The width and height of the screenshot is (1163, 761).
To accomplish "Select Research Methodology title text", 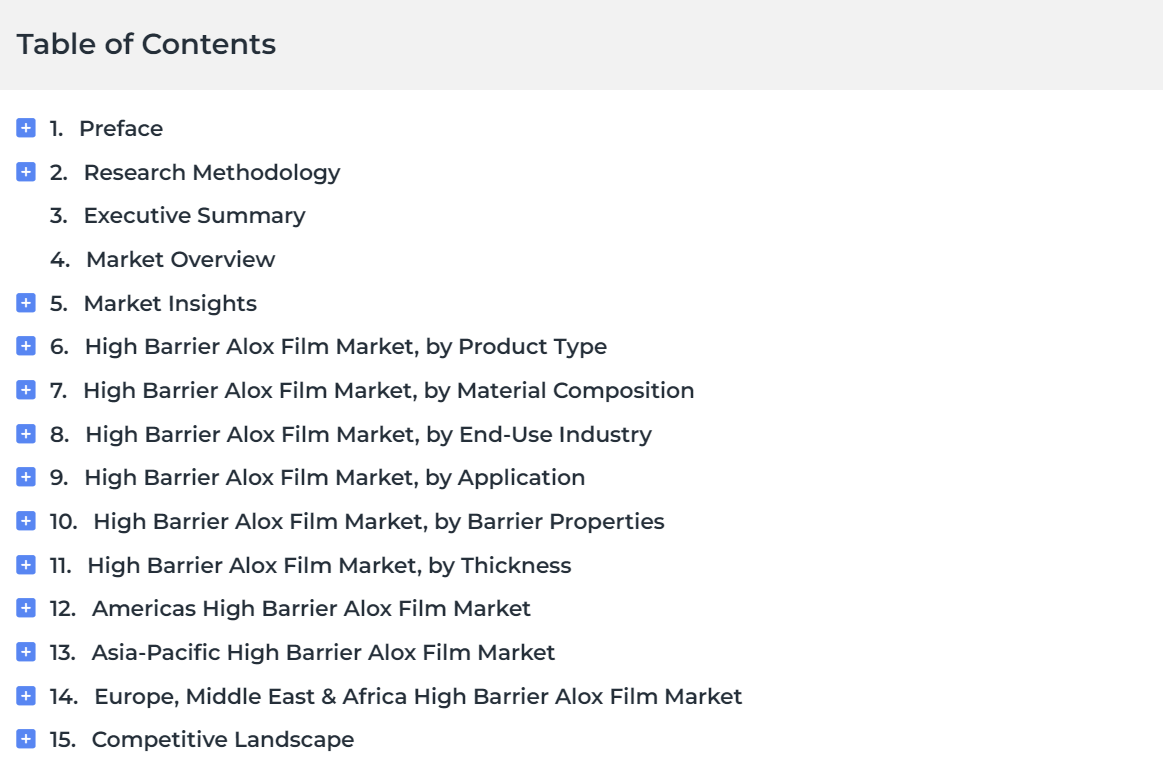I will click(211, 172).
